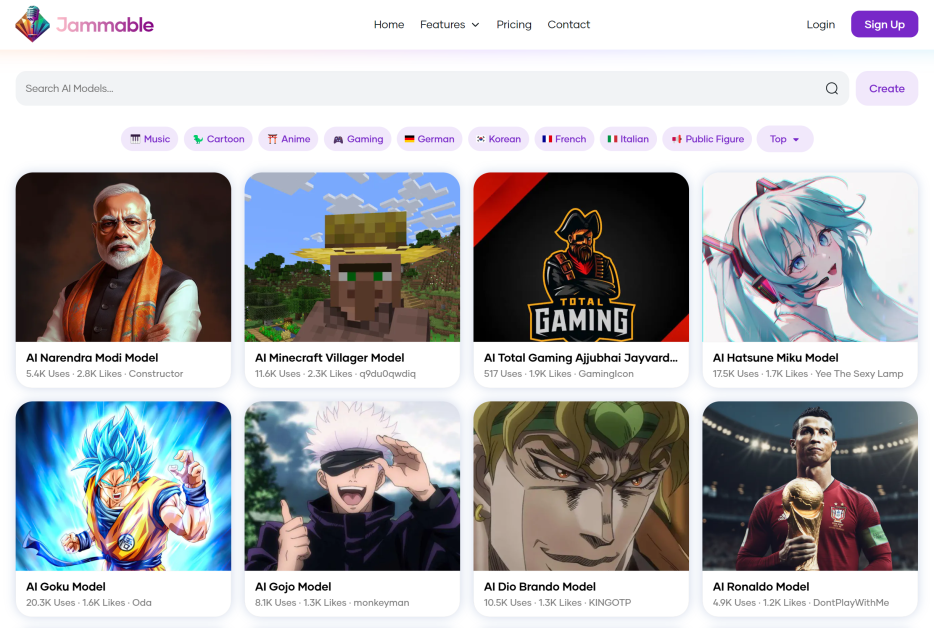Viewport: 934px width, 628px height.
Task: Click the magnifying glass search icon
Action: point(832,88)
